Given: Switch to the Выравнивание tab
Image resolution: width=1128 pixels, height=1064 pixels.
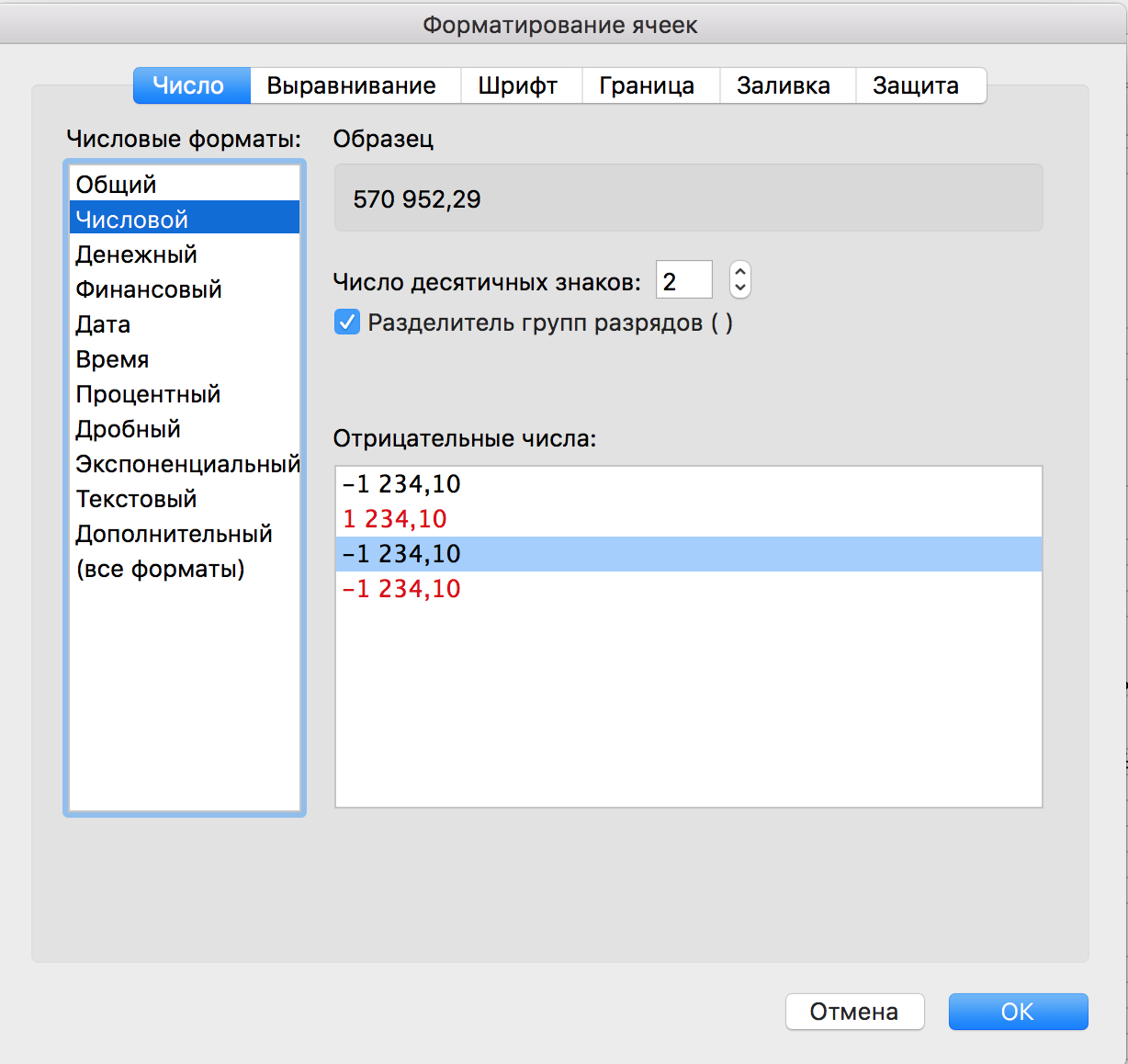Looking at the screenshot, I should (x=351, y=85).
